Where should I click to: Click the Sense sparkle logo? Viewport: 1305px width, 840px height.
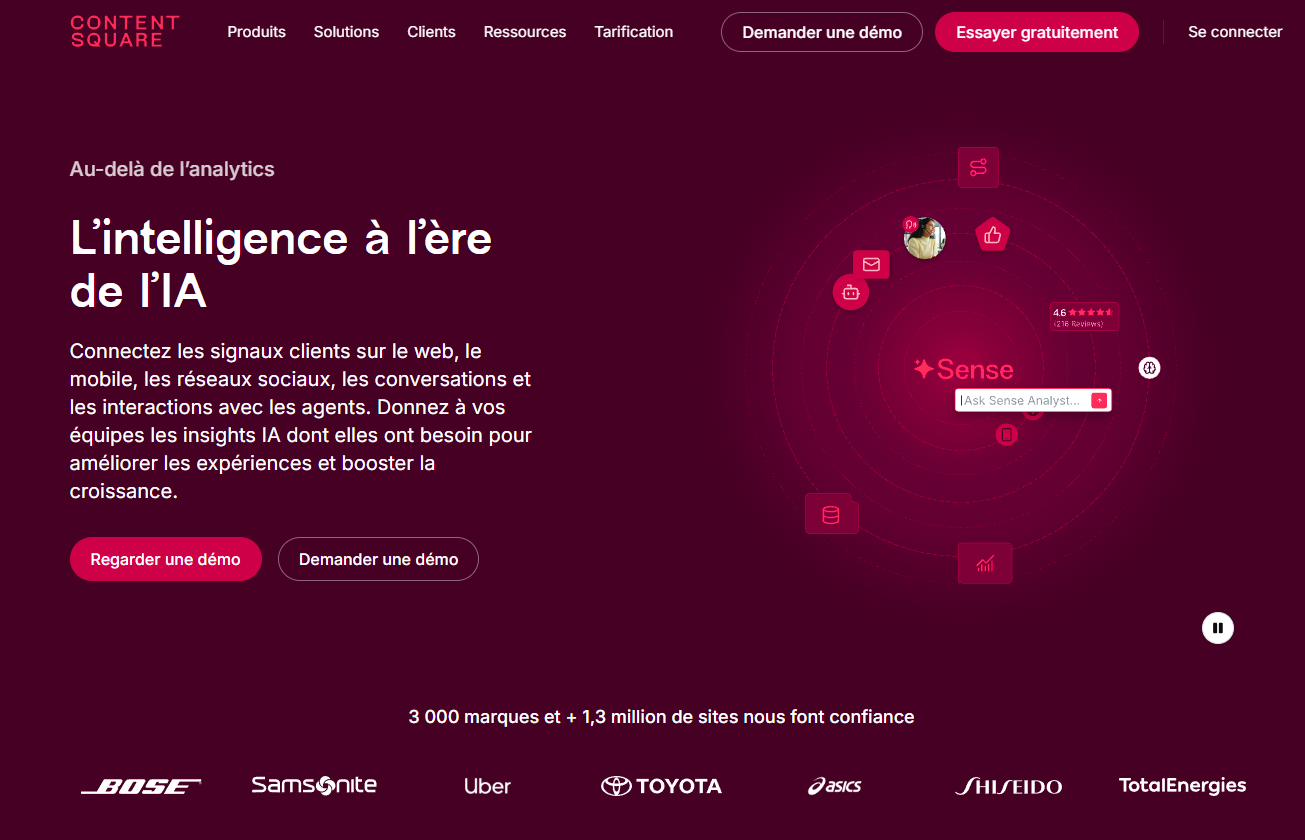pyautogui.click(x=963, y=369)
